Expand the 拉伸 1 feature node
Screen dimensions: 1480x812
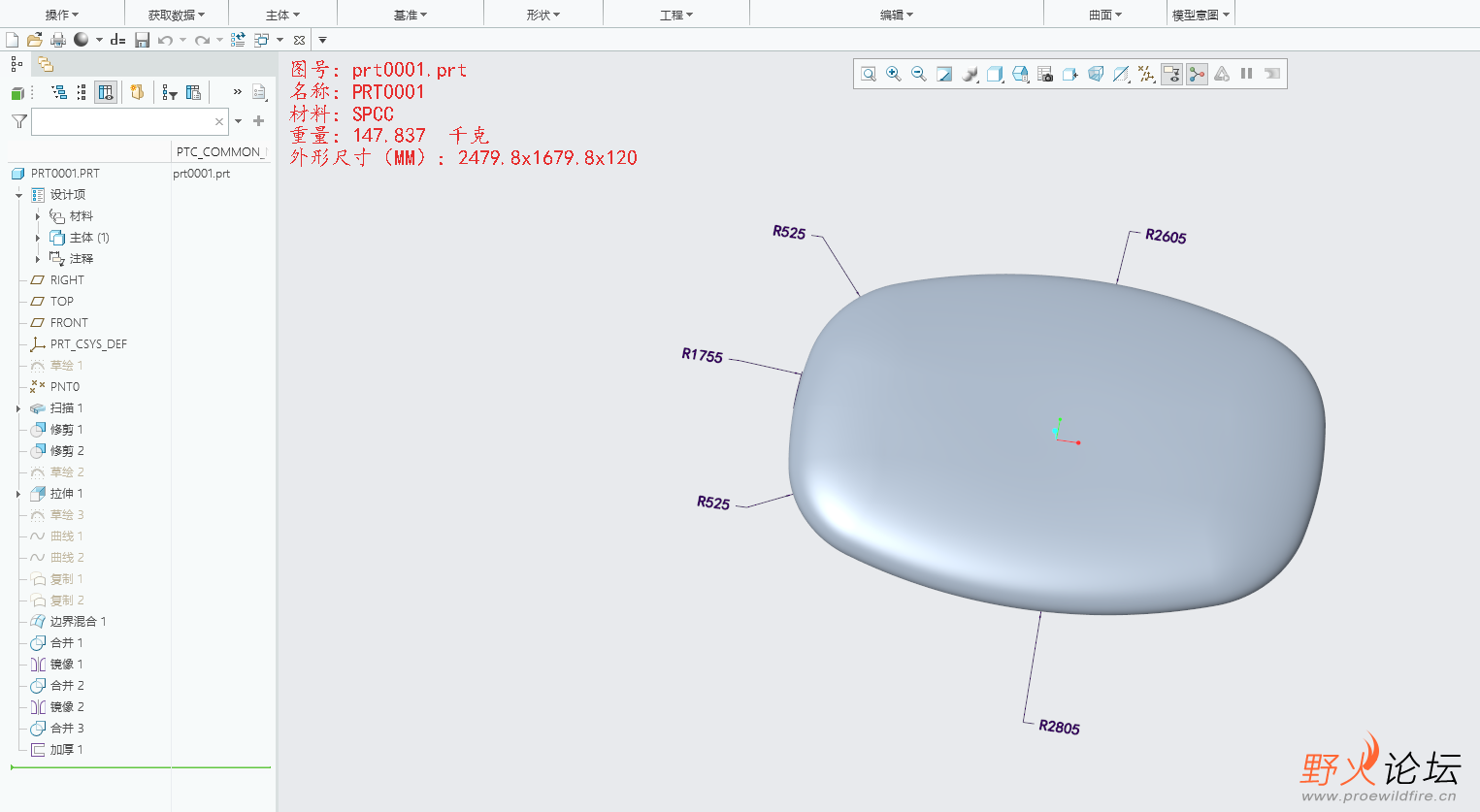tap(18, 494)
